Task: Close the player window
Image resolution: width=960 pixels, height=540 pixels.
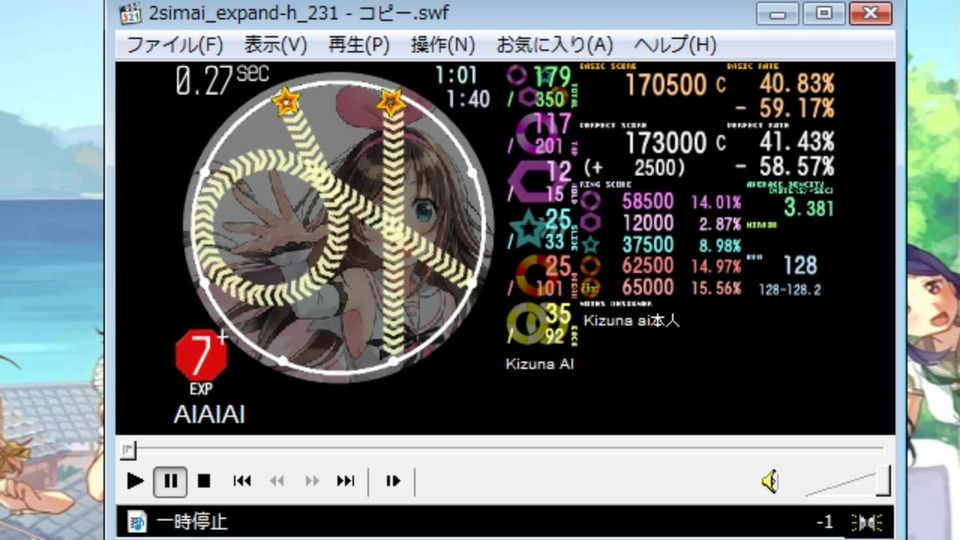Action: [x=871, y=13]
